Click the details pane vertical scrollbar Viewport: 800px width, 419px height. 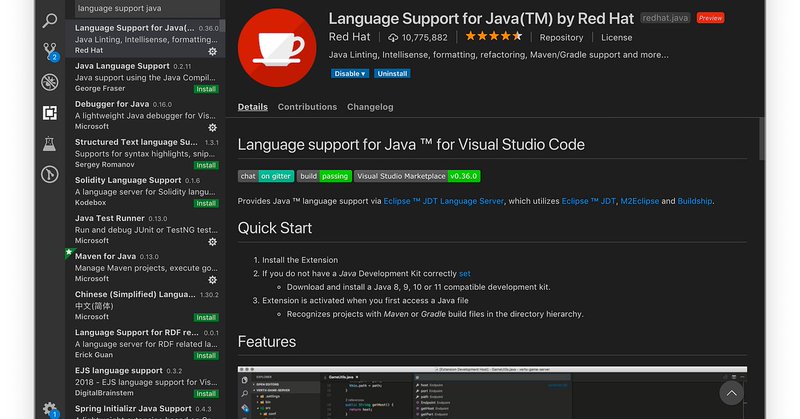tap(762, 139)
